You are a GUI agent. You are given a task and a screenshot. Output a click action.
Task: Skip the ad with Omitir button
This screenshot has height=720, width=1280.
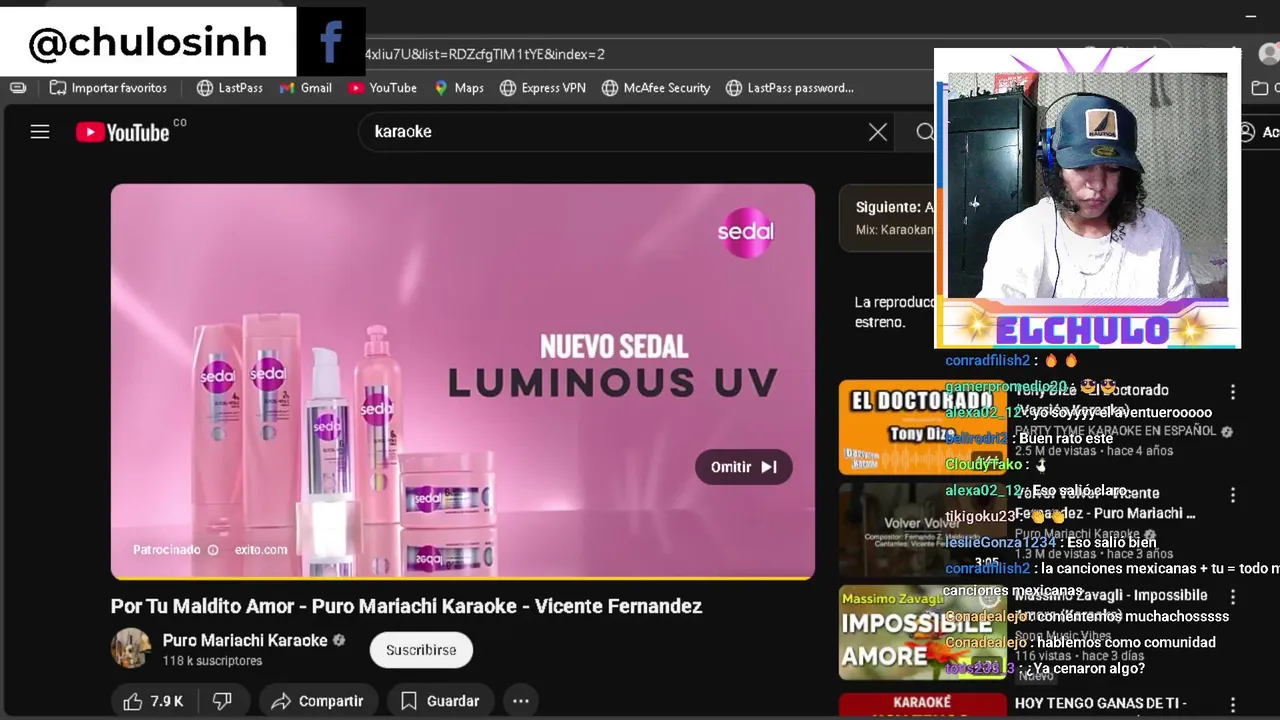pyautogui.click(x=743, y=467)
